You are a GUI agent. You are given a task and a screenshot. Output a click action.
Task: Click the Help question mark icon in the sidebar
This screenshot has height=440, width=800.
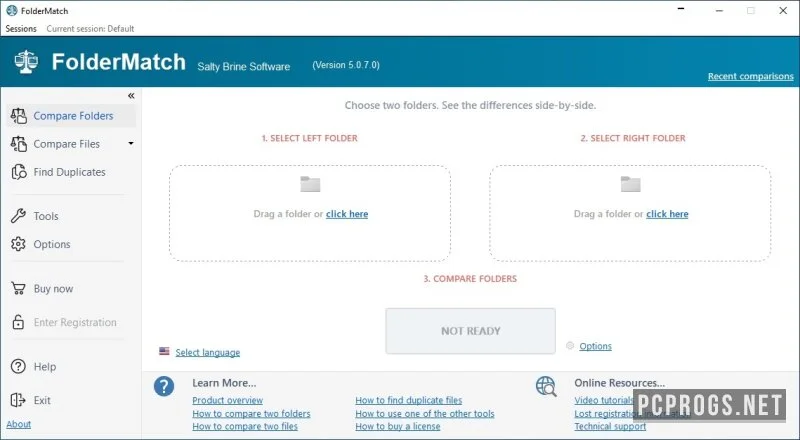(18, 366)
